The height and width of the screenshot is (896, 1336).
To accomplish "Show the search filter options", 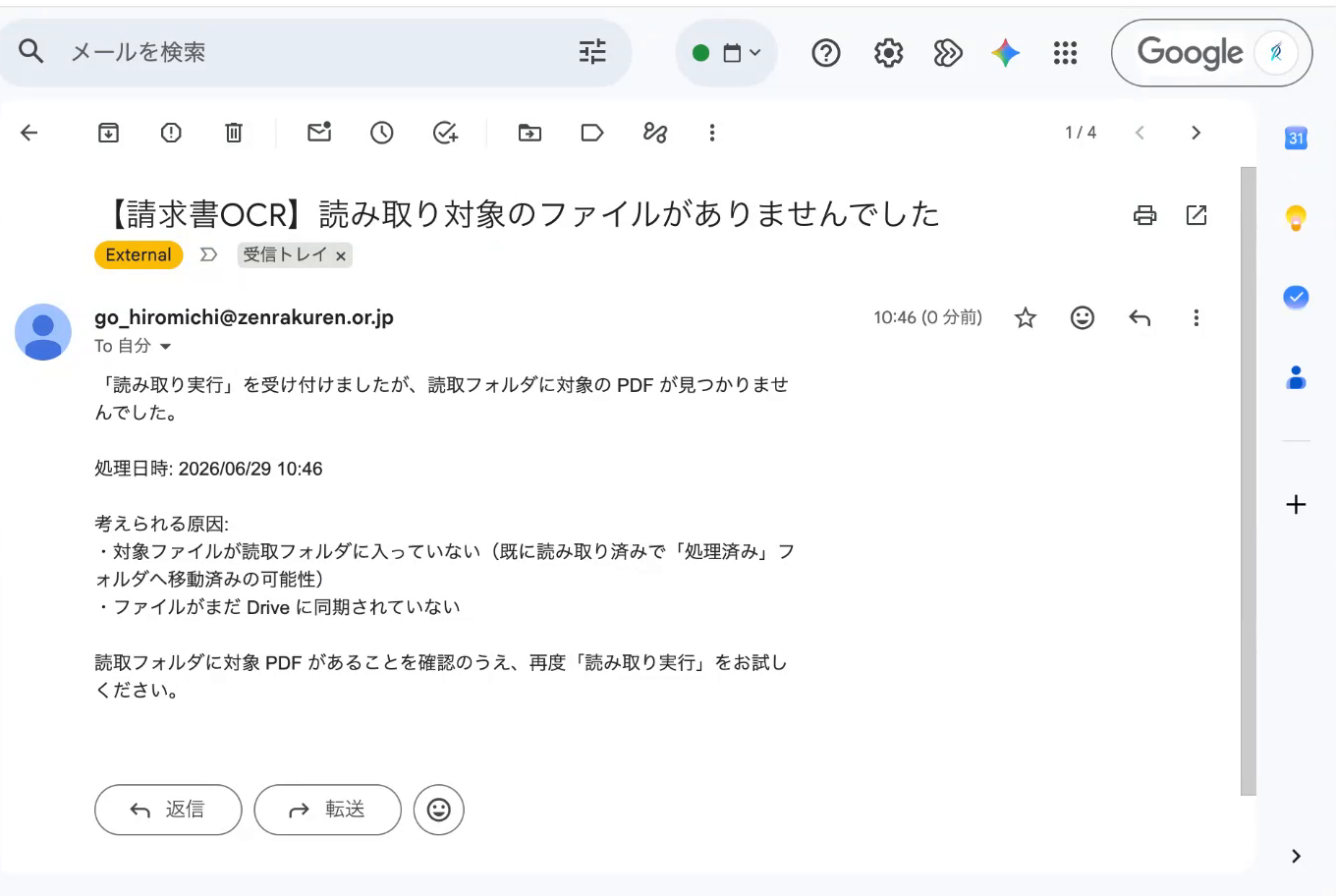I will point(592,52).
